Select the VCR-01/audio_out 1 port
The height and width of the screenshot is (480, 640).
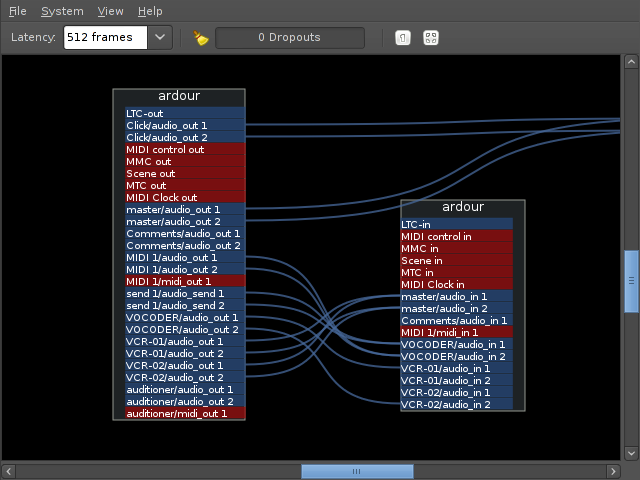[x=185, y=342]
